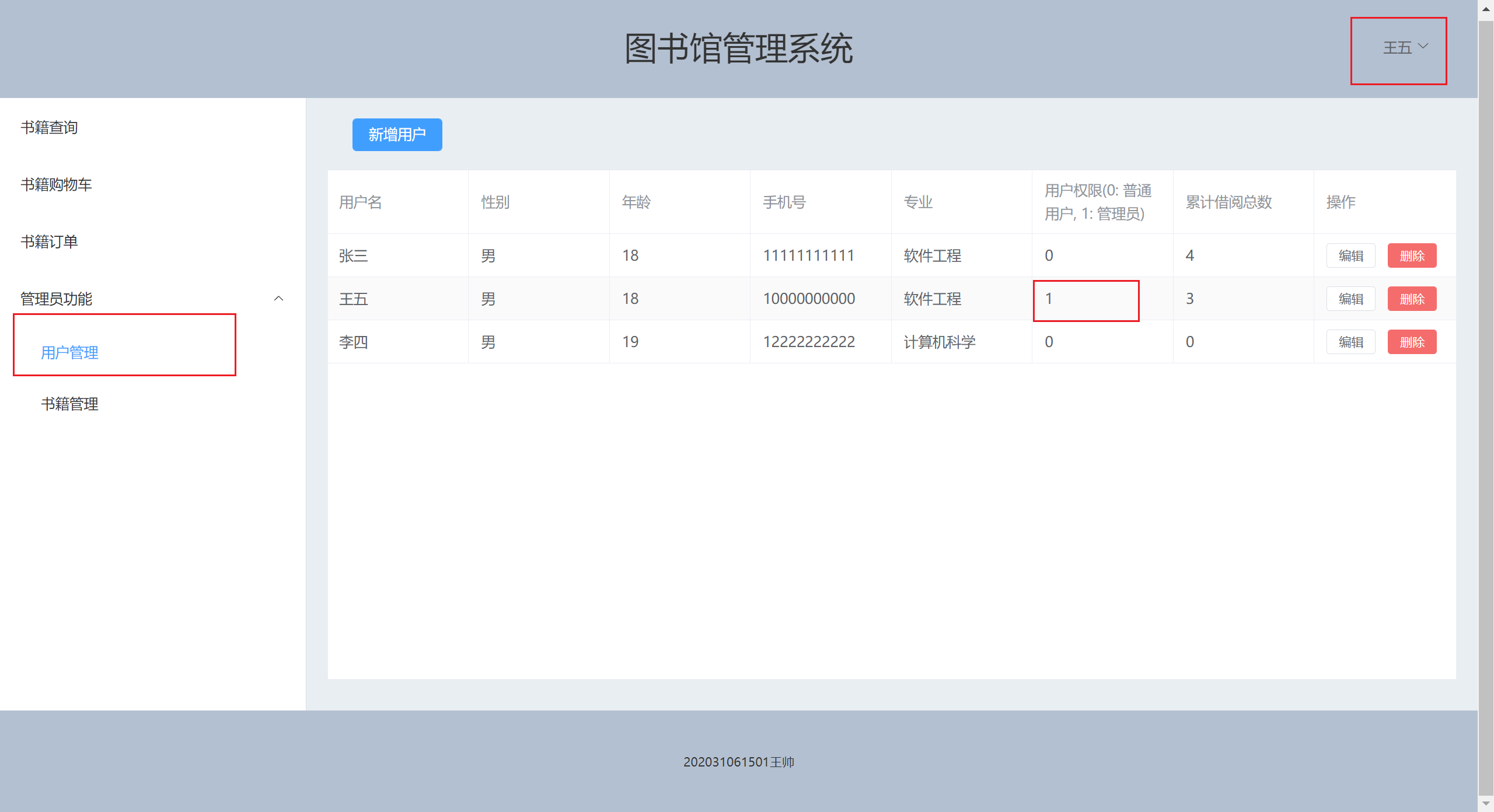1494x812 pixels.
Task: Collapse the 管理员功能 submenu chevron
Action: click(x=278, y=299)
